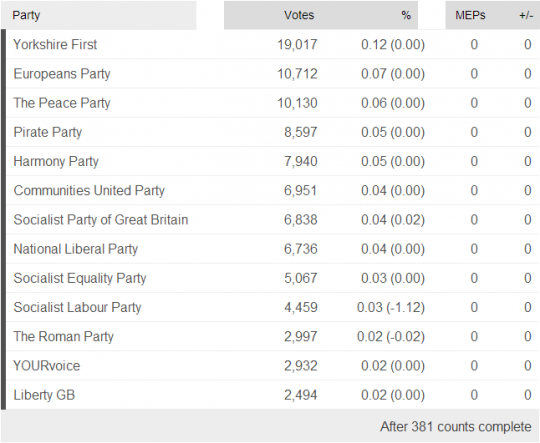Click the Party column header
The image size is (540, 443).
coord(26,15)
